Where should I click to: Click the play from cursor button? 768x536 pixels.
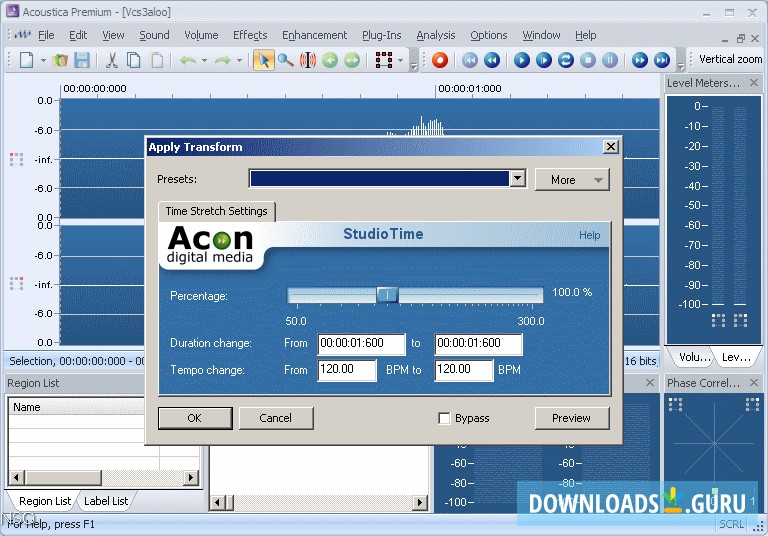pyautogui.click(x=544, y=60)
